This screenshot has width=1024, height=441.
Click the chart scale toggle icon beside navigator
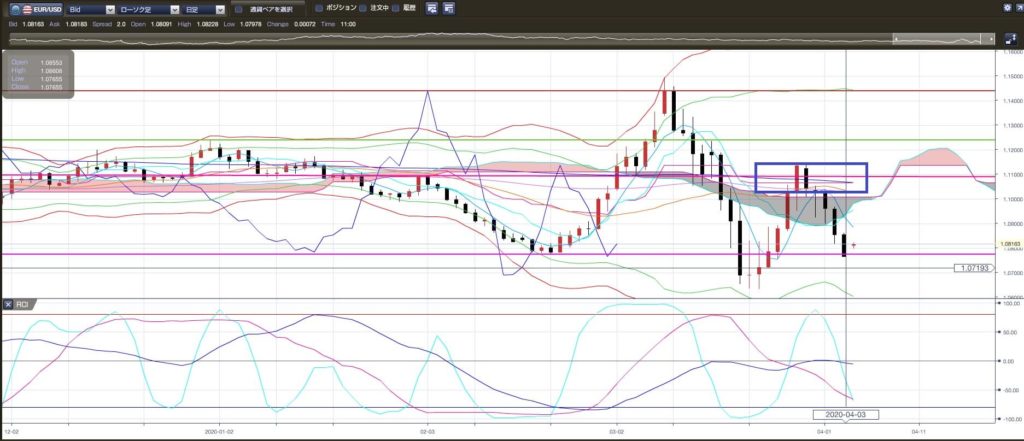[1012, 39]
